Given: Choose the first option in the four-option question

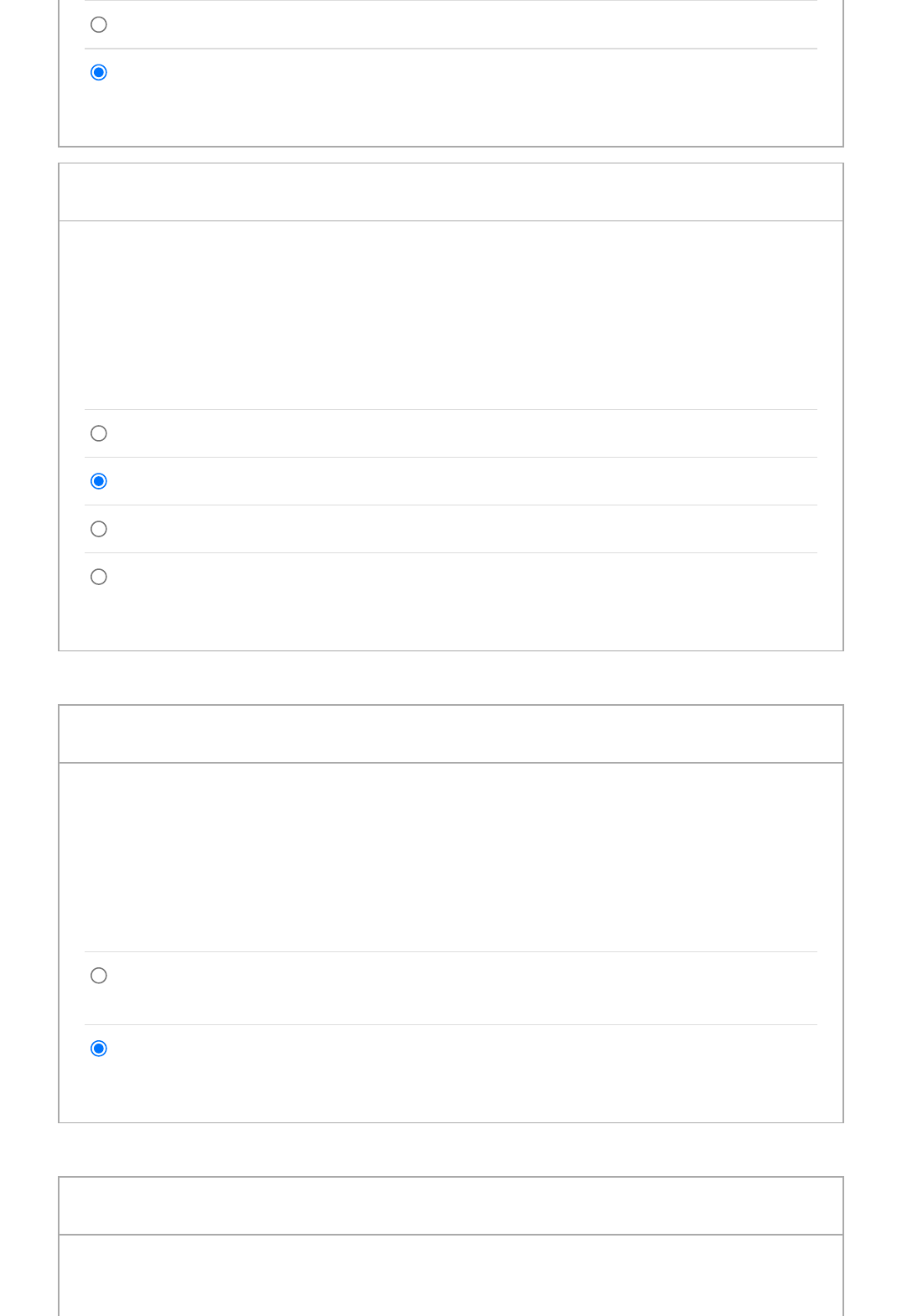Looking at the screenshot, I should pos(99,433).
